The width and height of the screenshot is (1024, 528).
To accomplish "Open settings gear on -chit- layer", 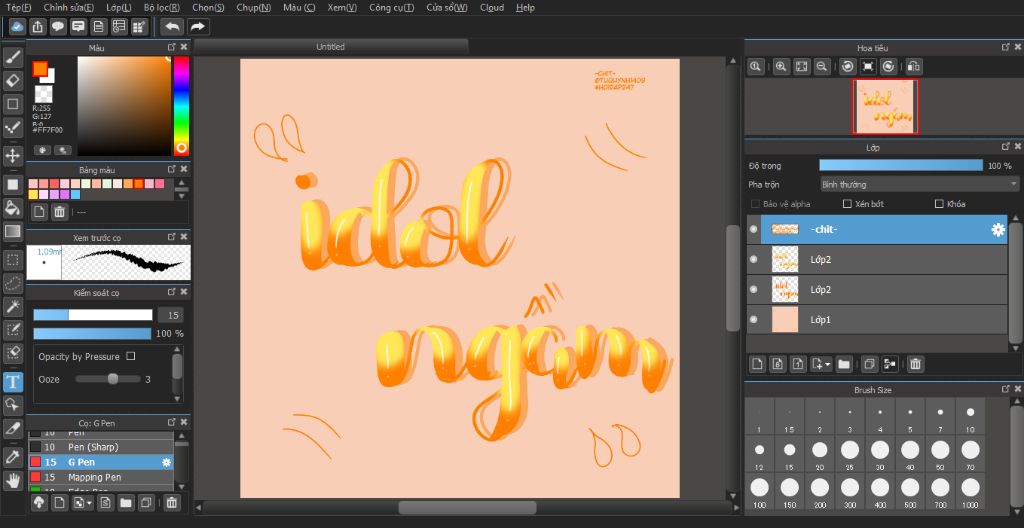I will point(998,229).
